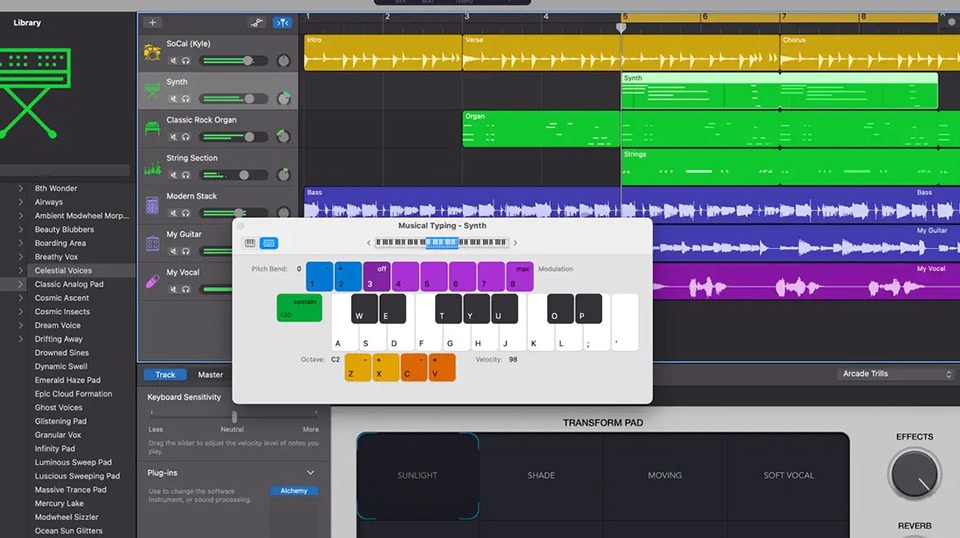
Task: Click the SoCal (Kyle) pan knob
Action: coord(283,61)
